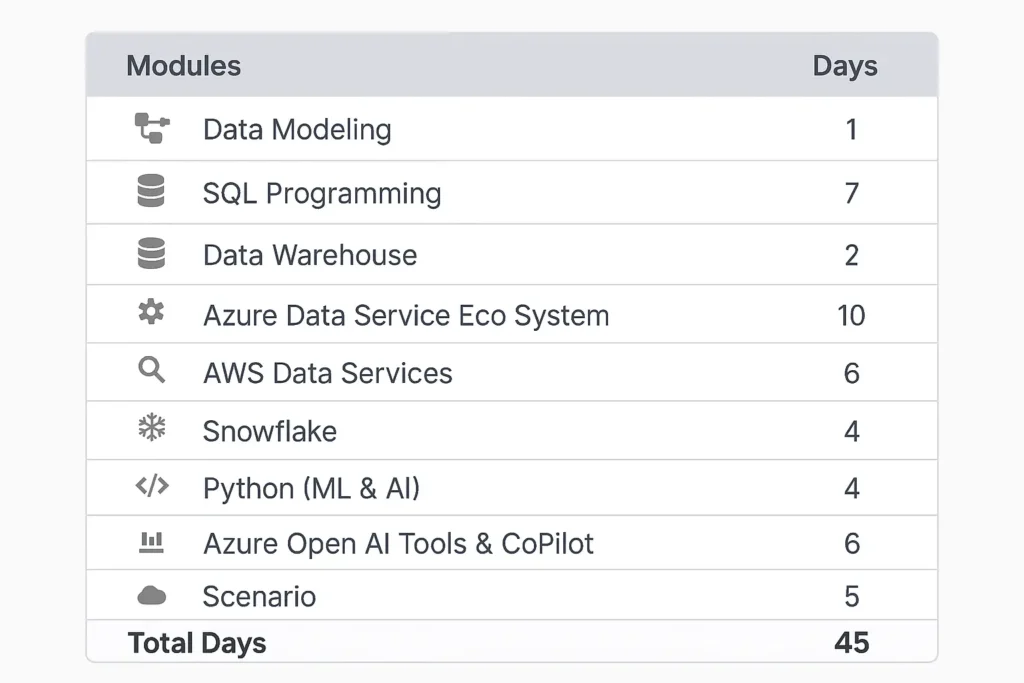Click the gear icon for Azure Data Service
Viewport: 1024px width, 683px height.
tap(151, 314)
